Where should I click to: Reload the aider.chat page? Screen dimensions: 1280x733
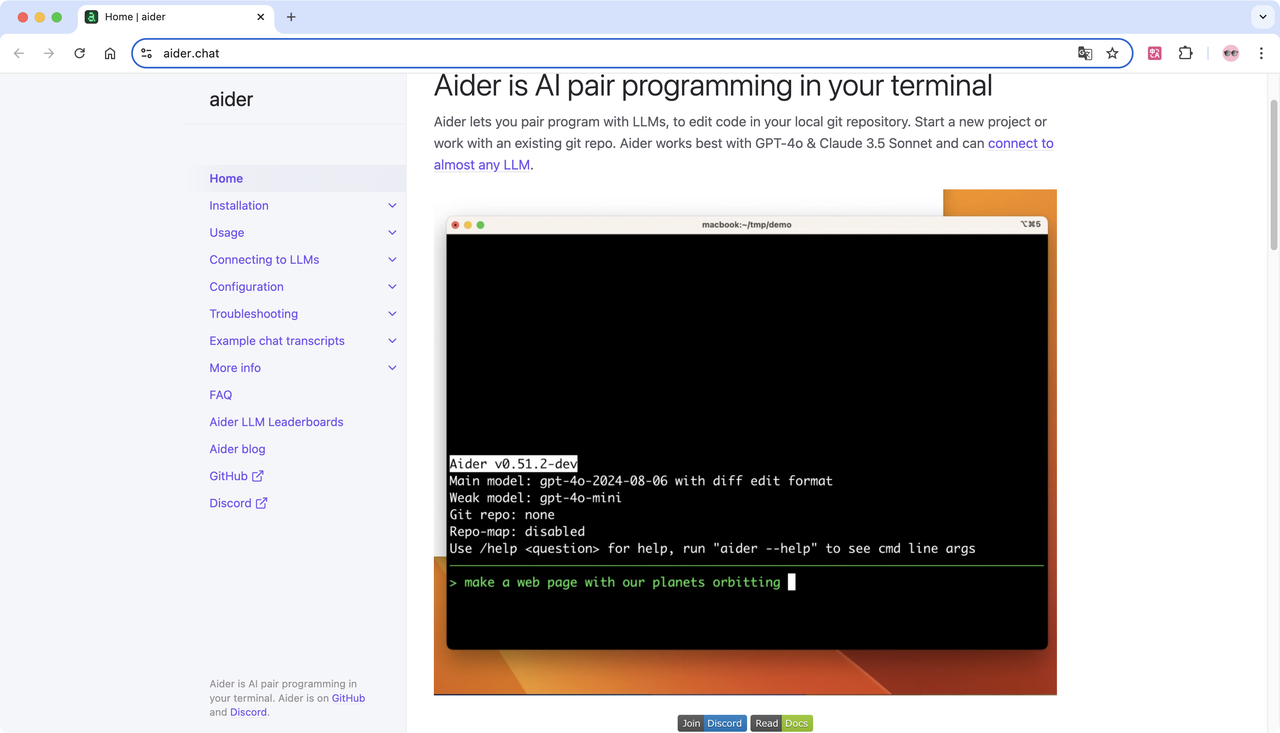pos(80,53)
